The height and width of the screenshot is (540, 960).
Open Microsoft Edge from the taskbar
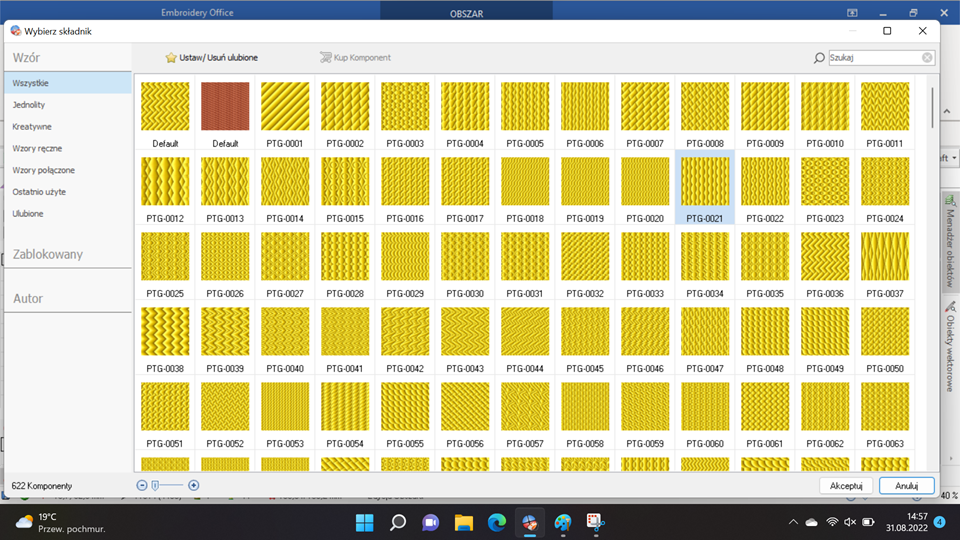497,522
